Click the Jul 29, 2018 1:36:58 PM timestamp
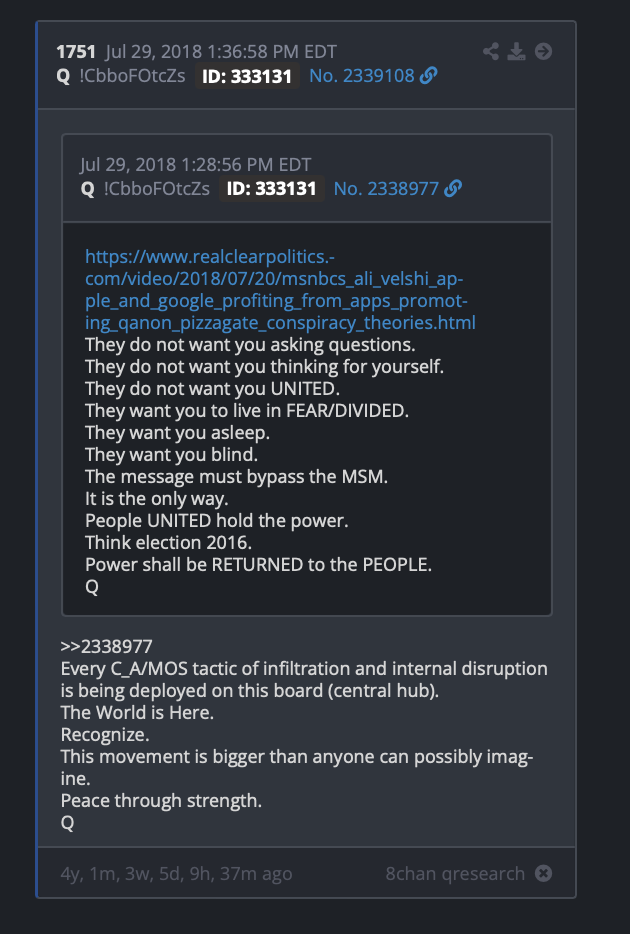Image resolution: width=630 pixels, height=934 pixels. [x=221, y=52]
